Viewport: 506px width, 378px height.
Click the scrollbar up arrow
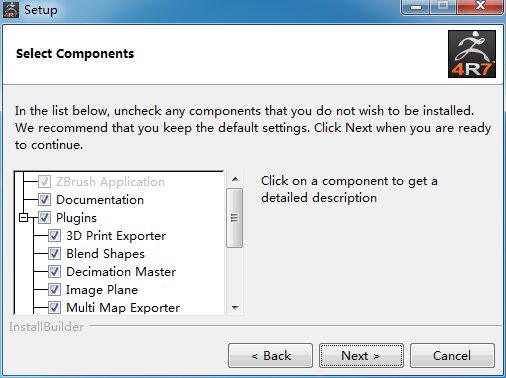235,179
